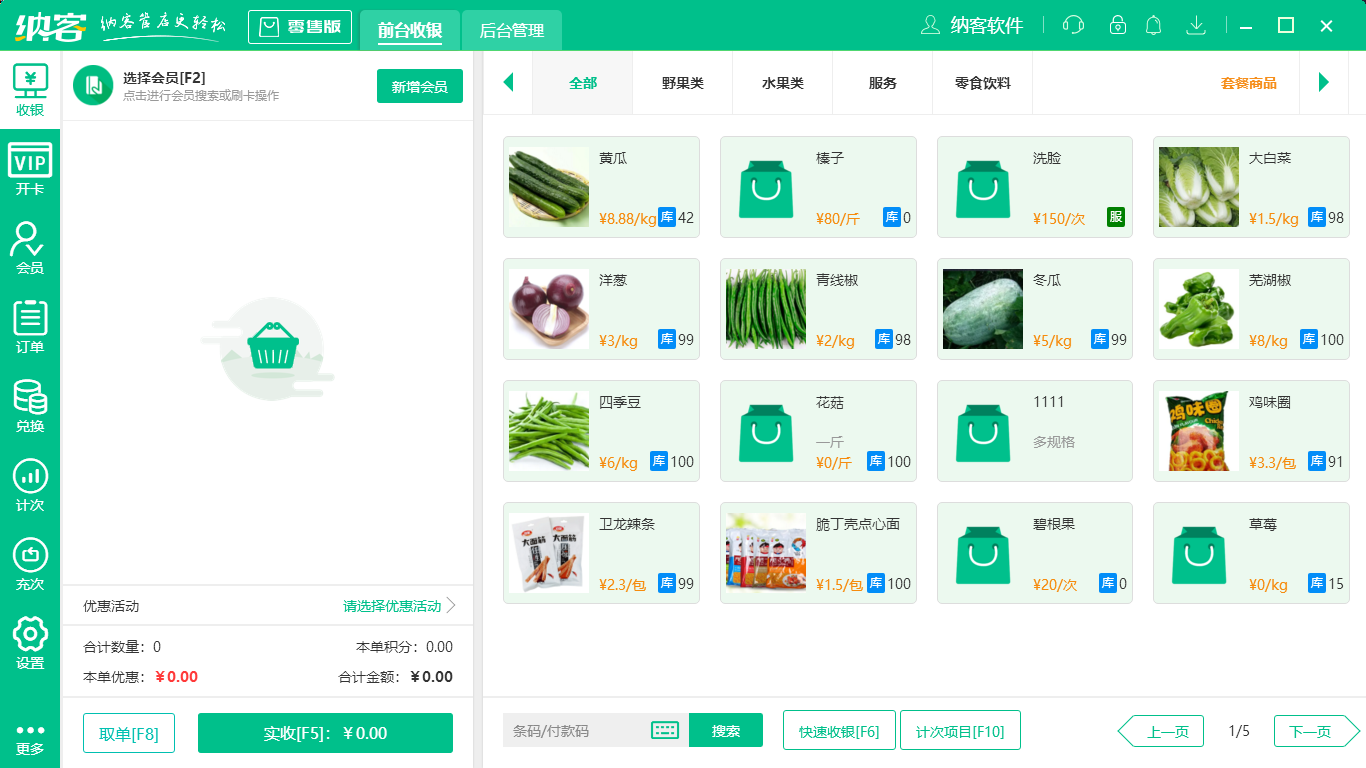Click the download icon in title bar
1366x768 pixels.
pos(1196,25)
